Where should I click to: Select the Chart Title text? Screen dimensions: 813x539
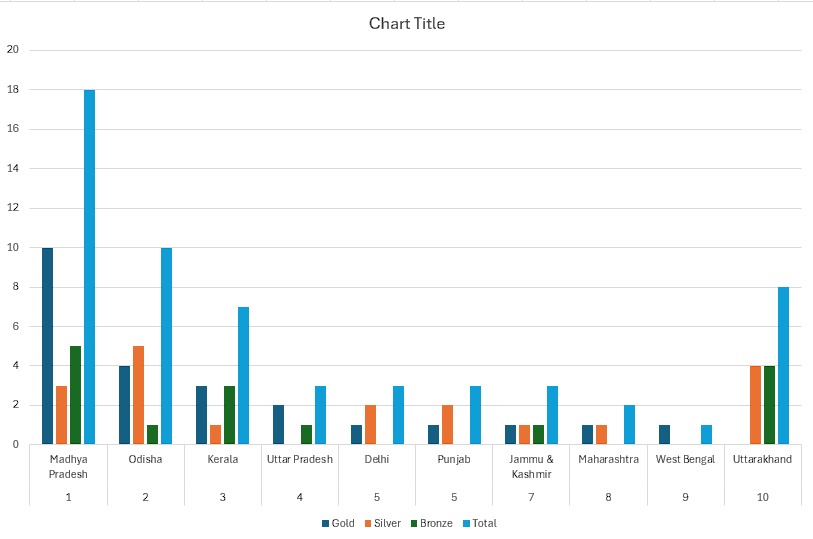[406, 23]
